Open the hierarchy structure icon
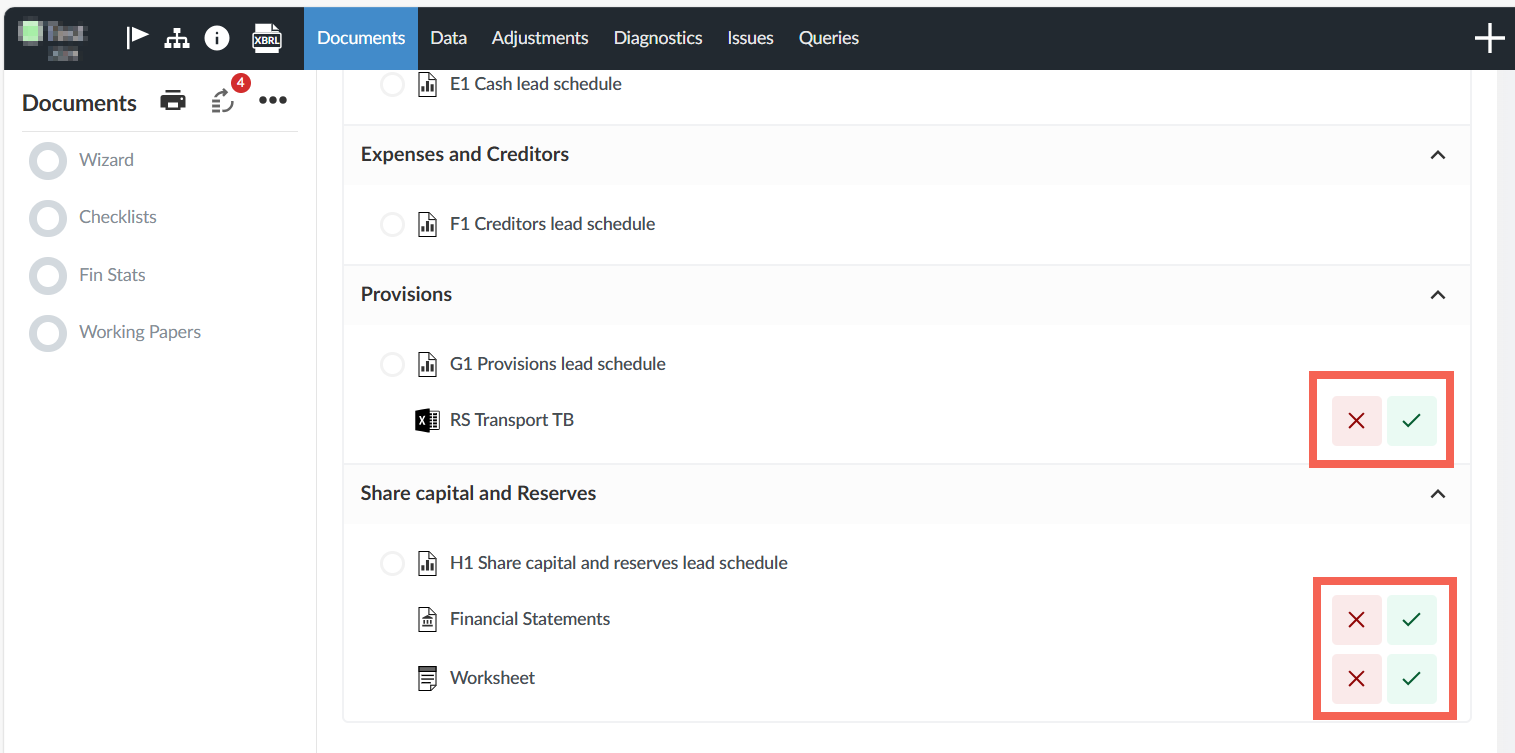 point(177,38)
